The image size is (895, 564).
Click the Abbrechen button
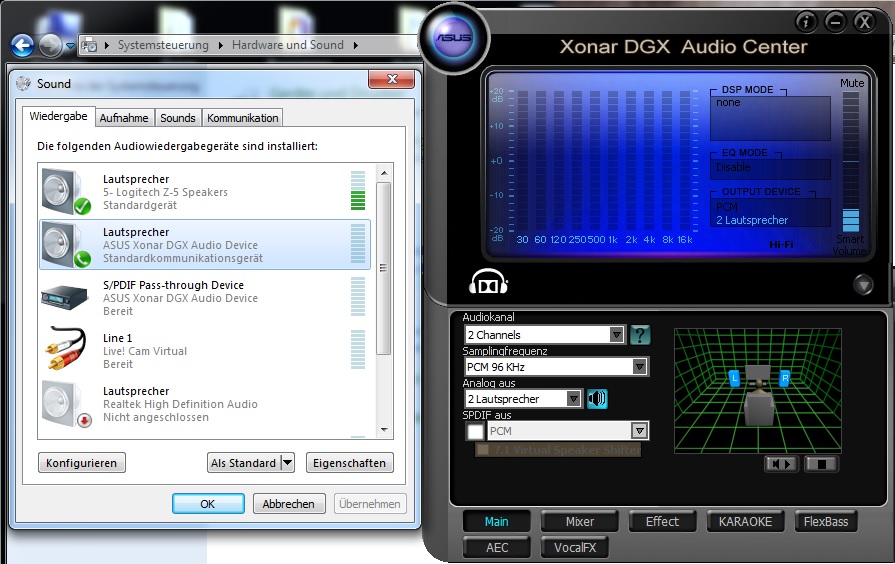point(288,503)
